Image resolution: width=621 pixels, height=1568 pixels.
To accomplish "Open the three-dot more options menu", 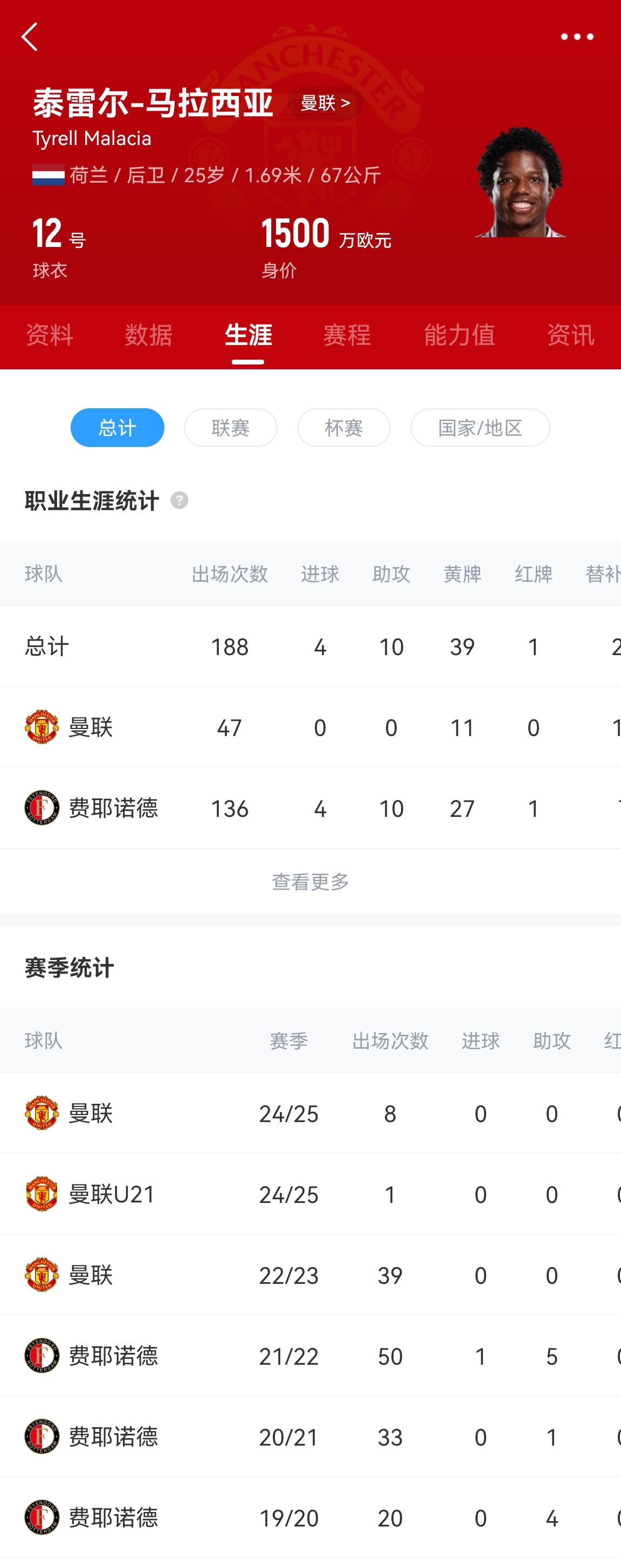I will (x=577, y=37).
